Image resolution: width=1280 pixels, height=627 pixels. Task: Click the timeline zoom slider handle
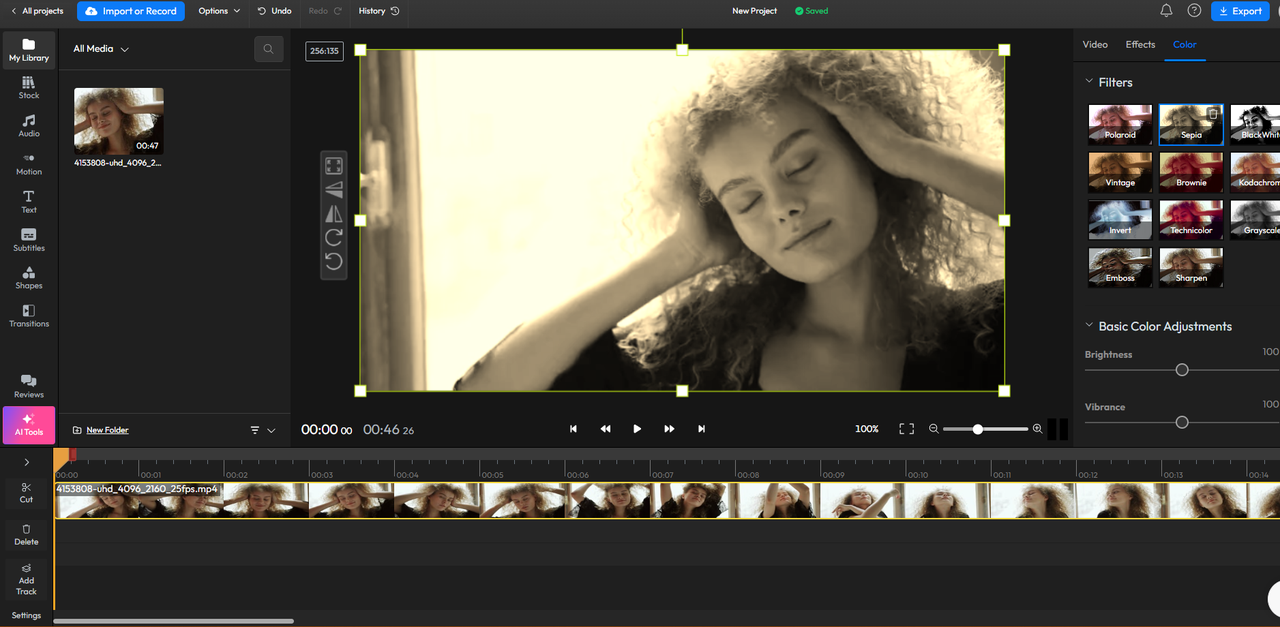pos(978,429)
